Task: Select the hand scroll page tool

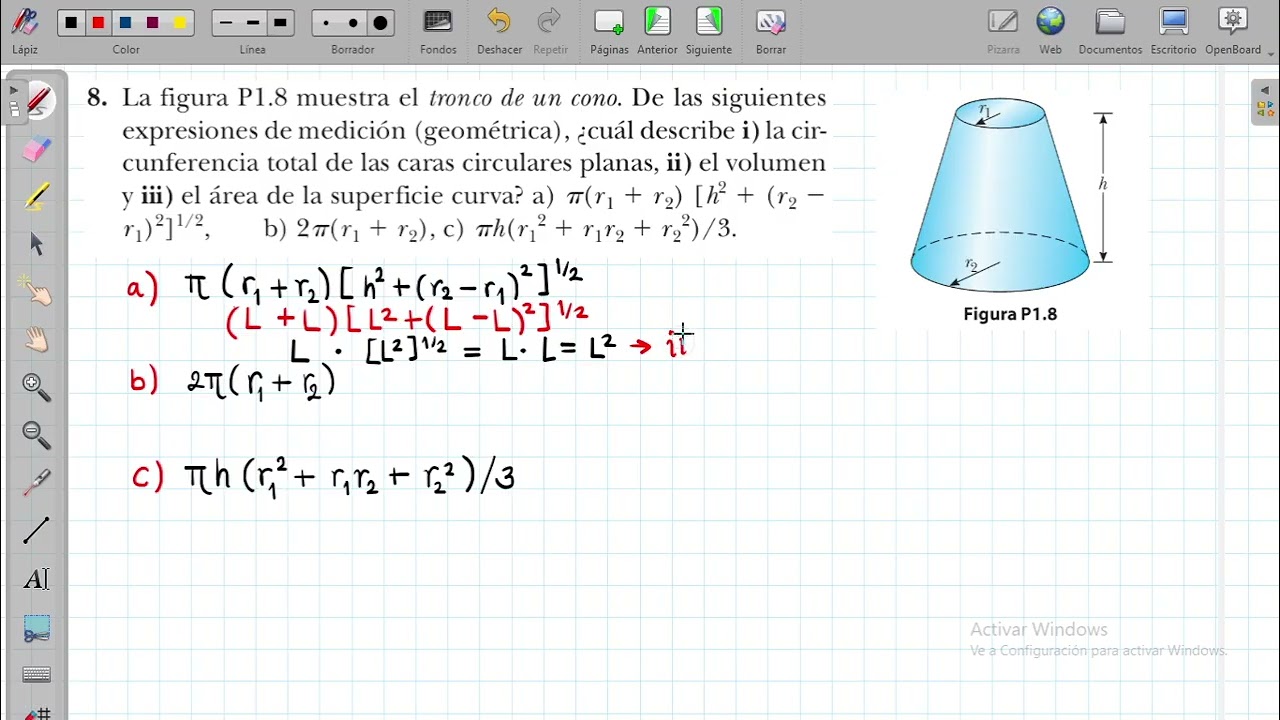Action: 36,339
